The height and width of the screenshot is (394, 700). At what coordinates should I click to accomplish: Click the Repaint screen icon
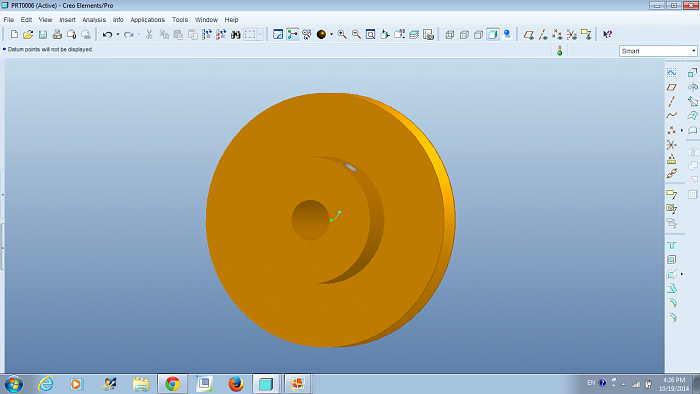tap(278, 34)
